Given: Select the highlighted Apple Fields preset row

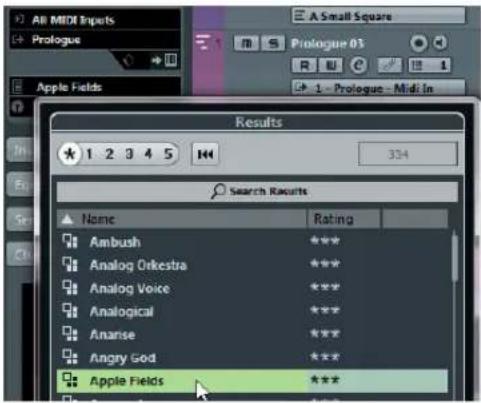Looking at the screenshot, I should tap(252, 381).
